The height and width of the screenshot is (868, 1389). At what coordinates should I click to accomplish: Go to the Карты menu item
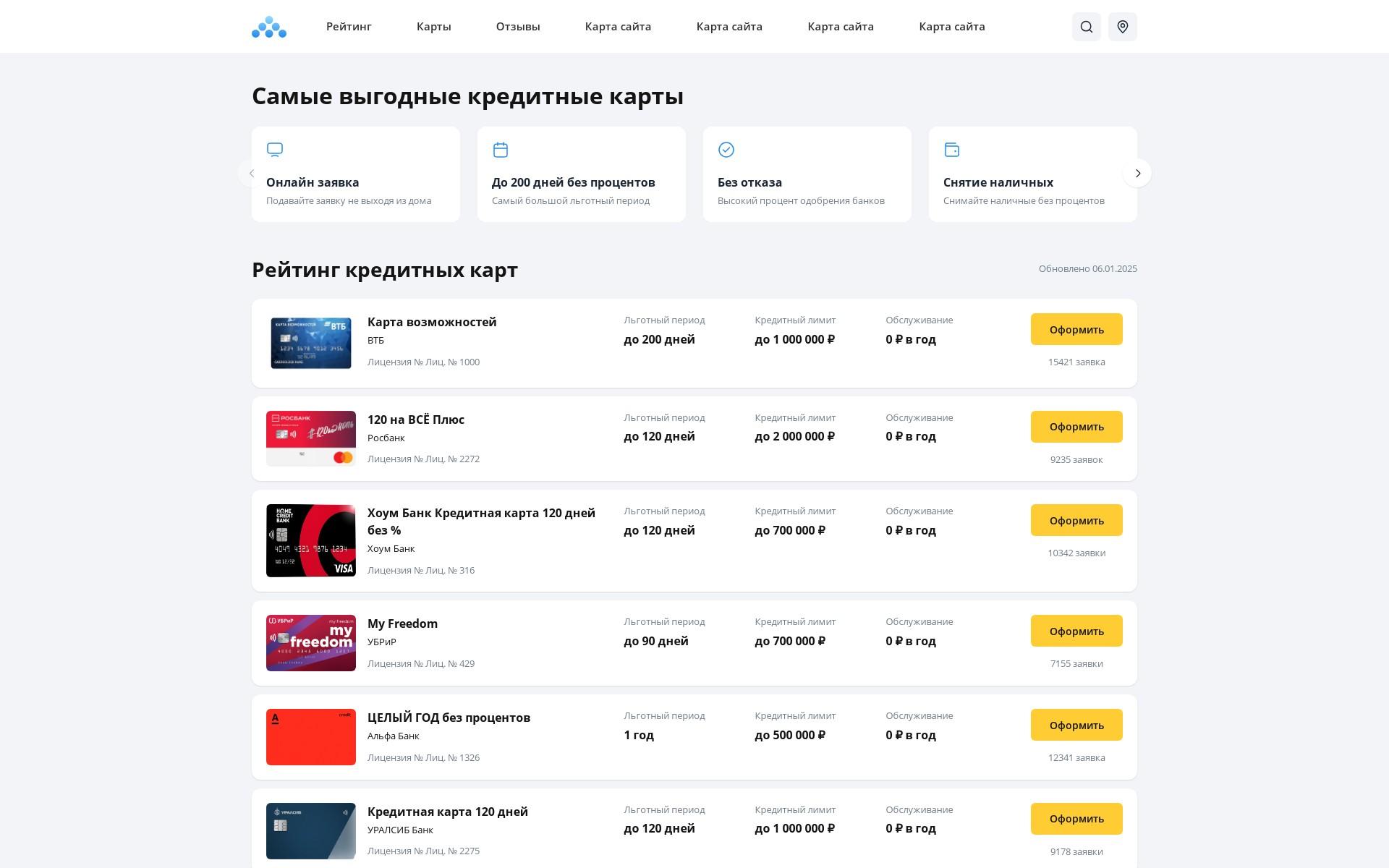434,27
